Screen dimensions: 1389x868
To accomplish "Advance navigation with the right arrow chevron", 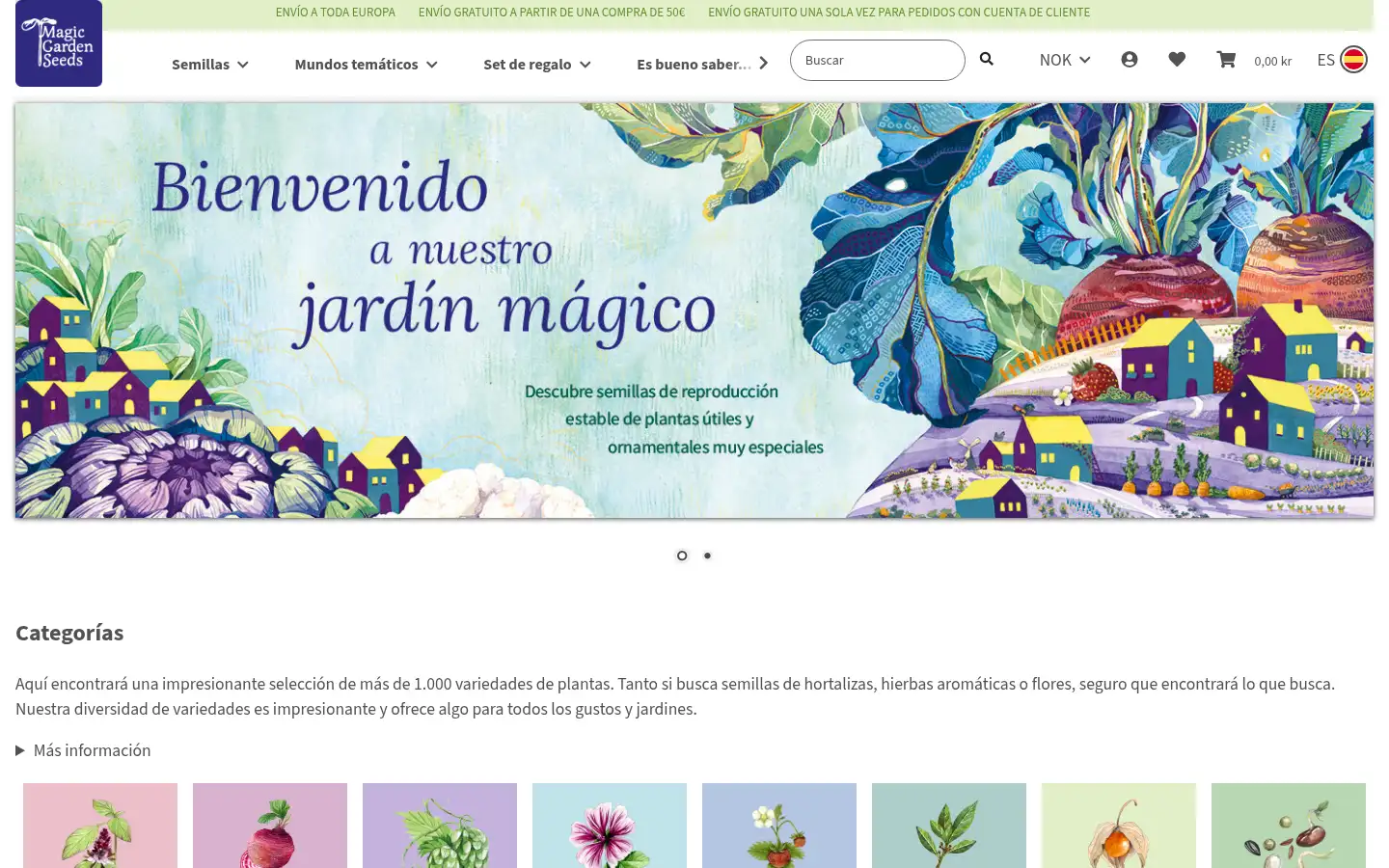I will [x=763, y=64].
